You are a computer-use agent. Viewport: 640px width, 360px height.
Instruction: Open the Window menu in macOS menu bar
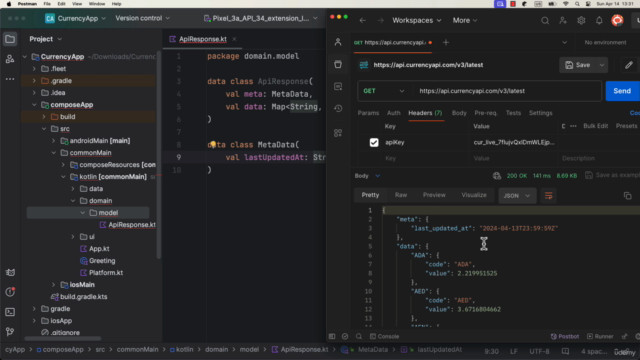[97, 4]
